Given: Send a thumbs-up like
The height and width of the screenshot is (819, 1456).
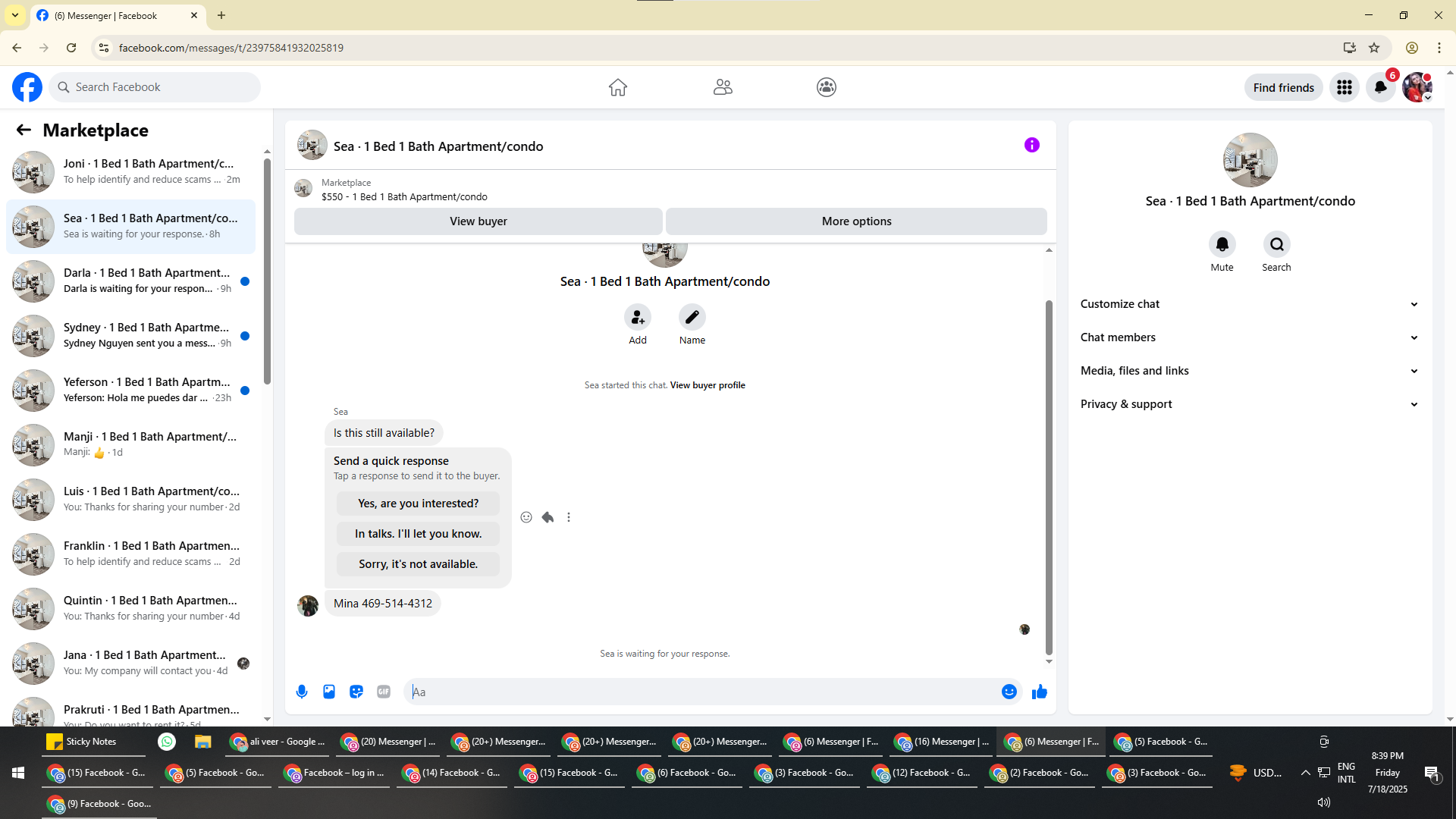Looking at the screenshot, I should (1039, 692).
